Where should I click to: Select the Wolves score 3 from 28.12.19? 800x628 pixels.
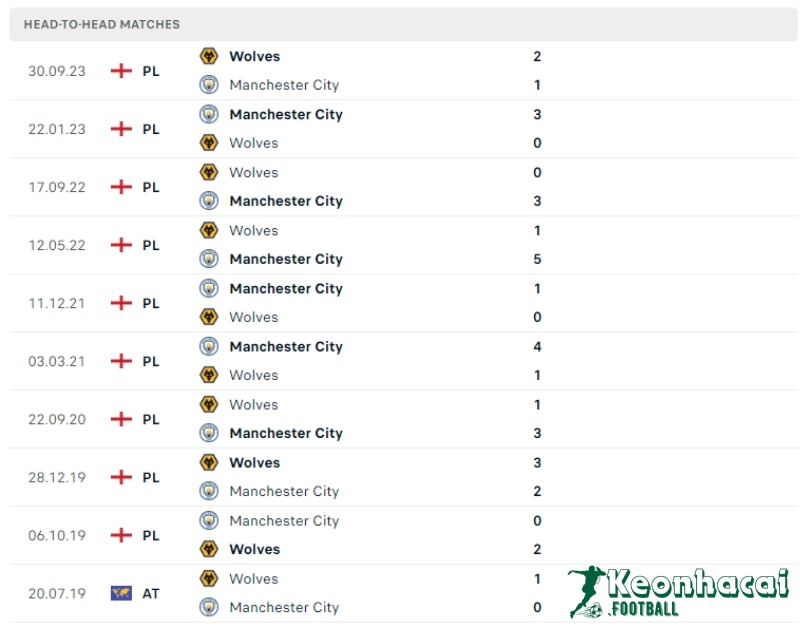tap(537, 462)
